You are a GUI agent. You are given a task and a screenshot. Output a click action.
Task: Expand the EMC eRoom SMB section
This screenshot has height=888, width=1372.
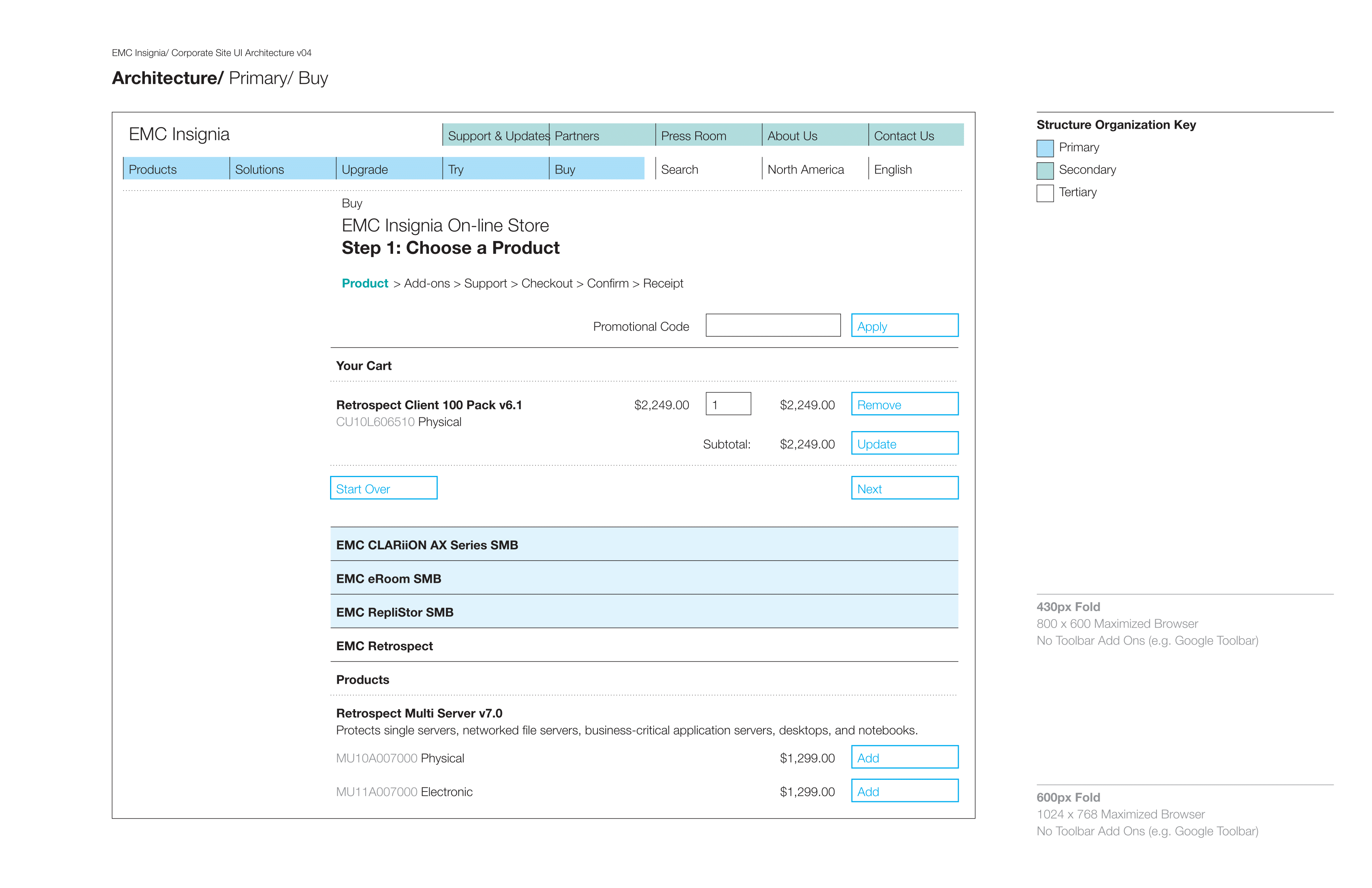644,578
